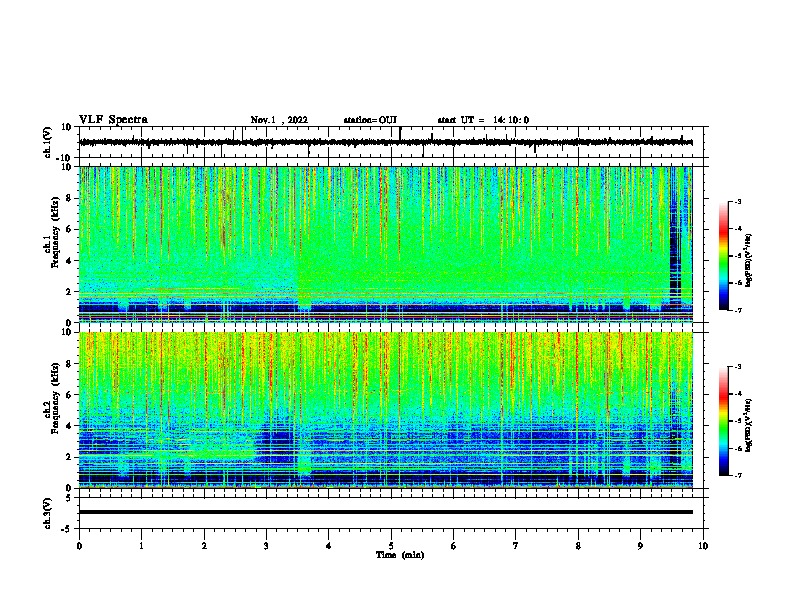Click the thick black ch.3 trace line

(385, 512)
